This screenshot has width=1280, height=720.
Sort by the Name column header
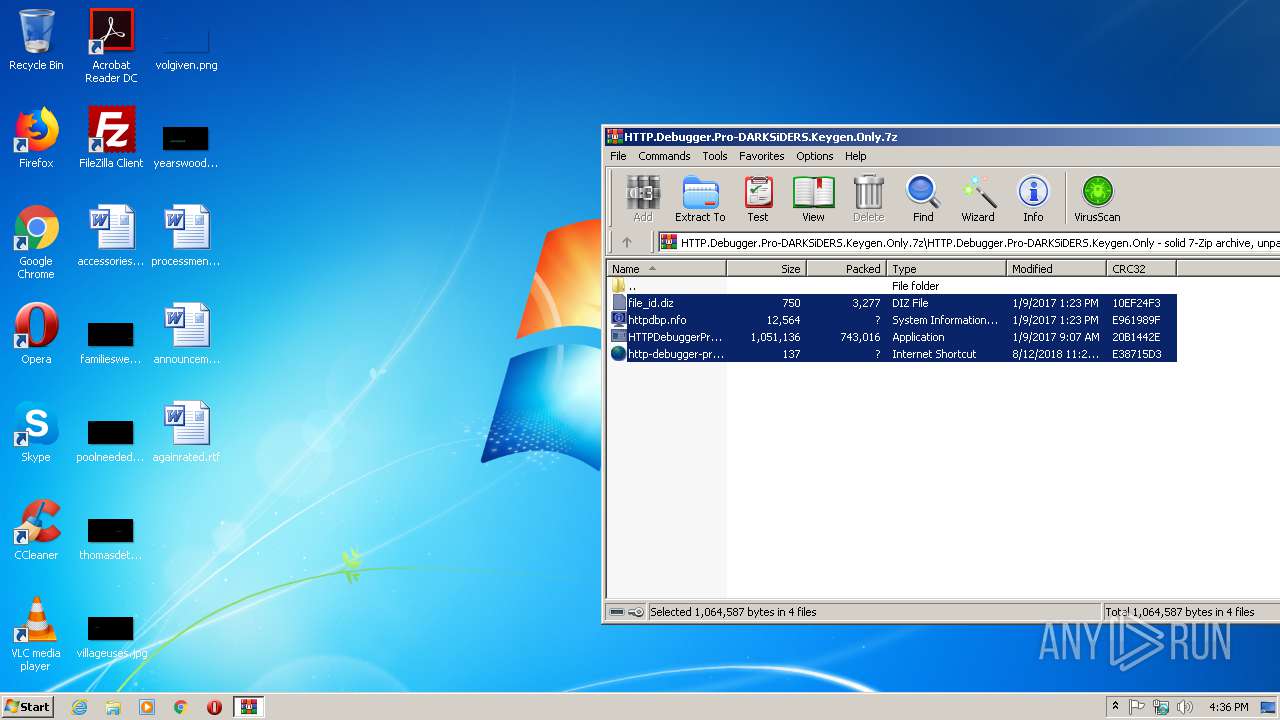pyautogui.click(x=666, y=269)
